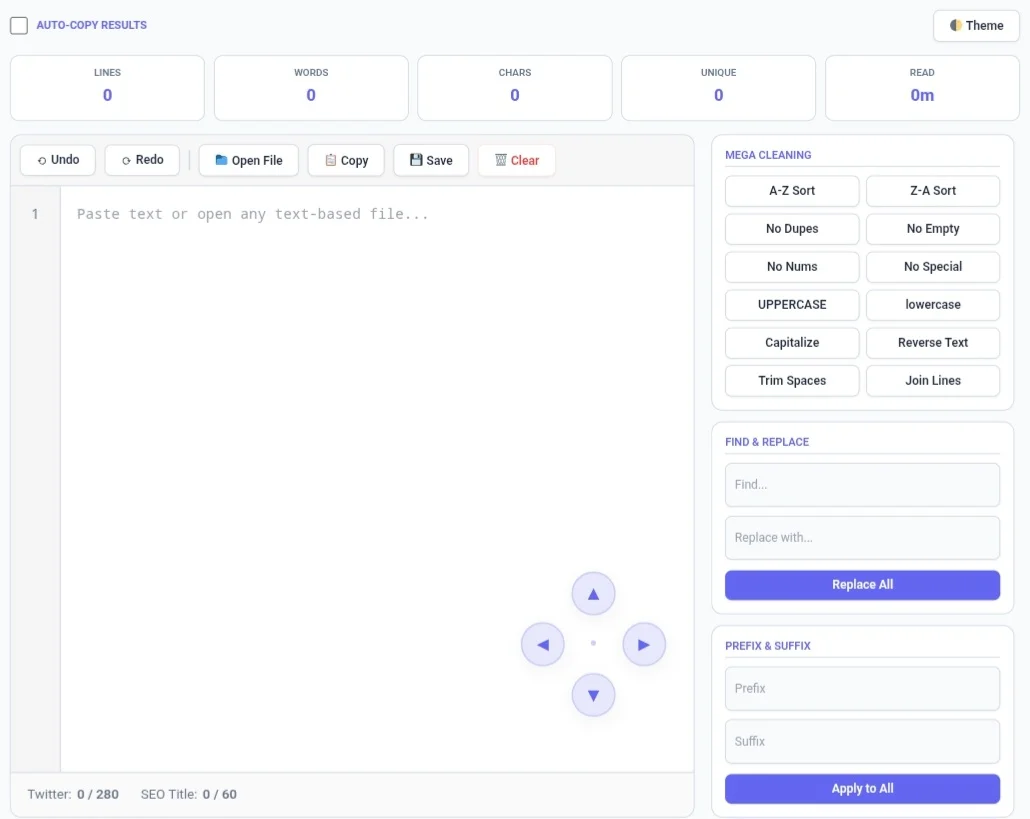The height and width of the screenshot is (819, 1030).
Task: Sort lines with A-Z Sort
Action: [x=792, y=191]
